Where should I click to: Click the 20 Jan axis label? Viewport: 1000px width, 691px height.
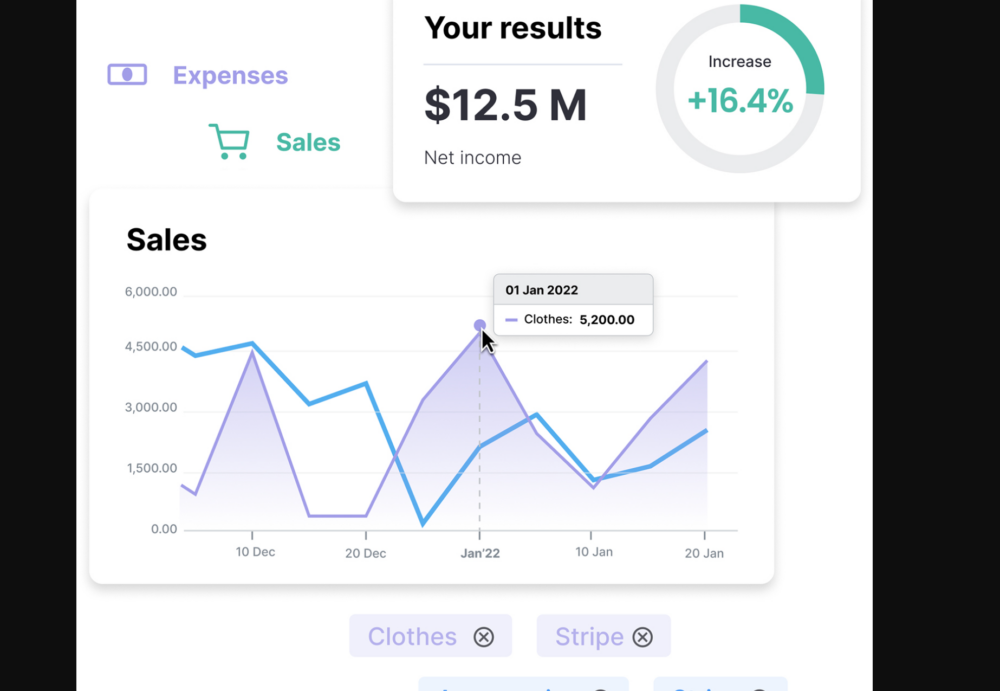703,553
